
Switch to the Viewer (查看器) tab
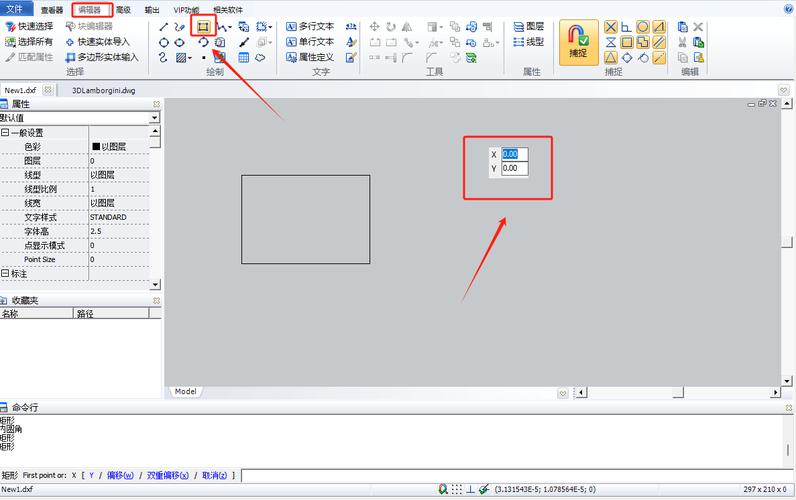tap(52, 10)
